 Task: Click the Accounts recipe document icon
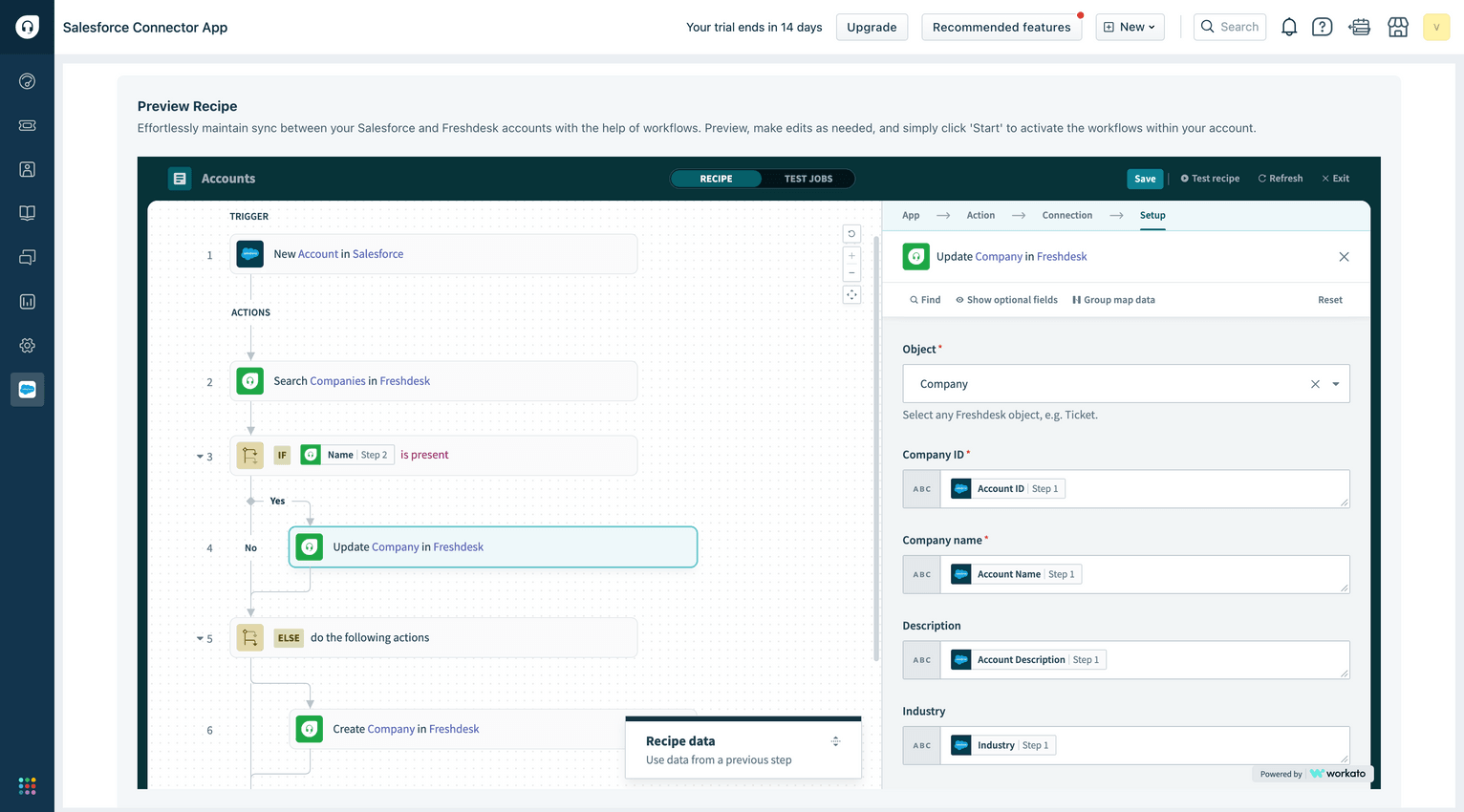point(180,179)
